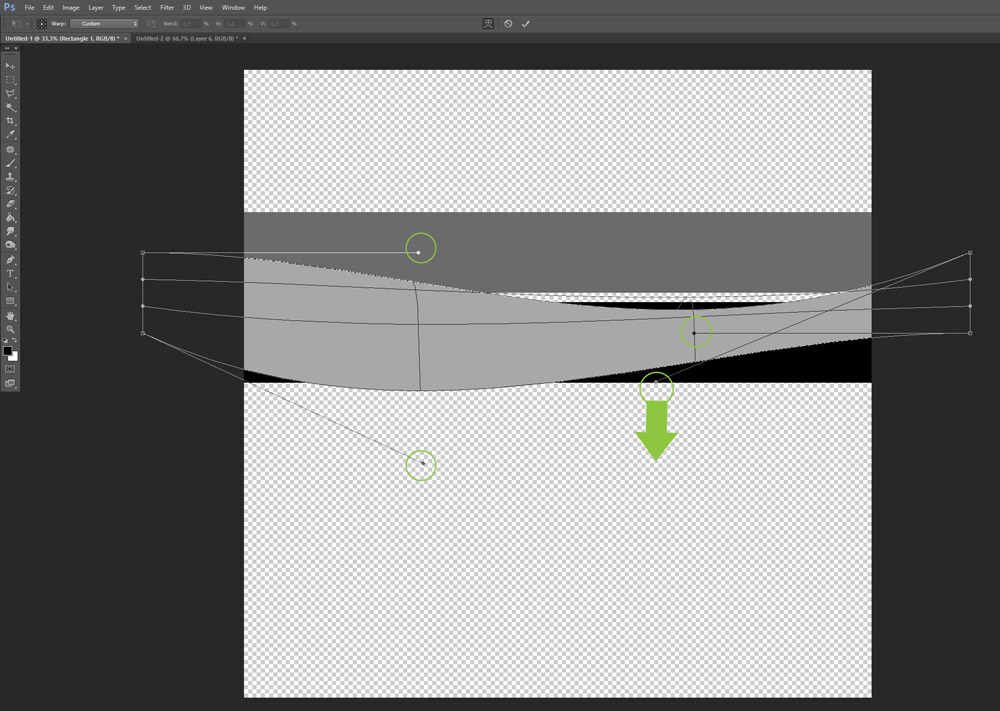Open the reference point location options
The height and width of the screenshot is (711, 1000).
42,23
